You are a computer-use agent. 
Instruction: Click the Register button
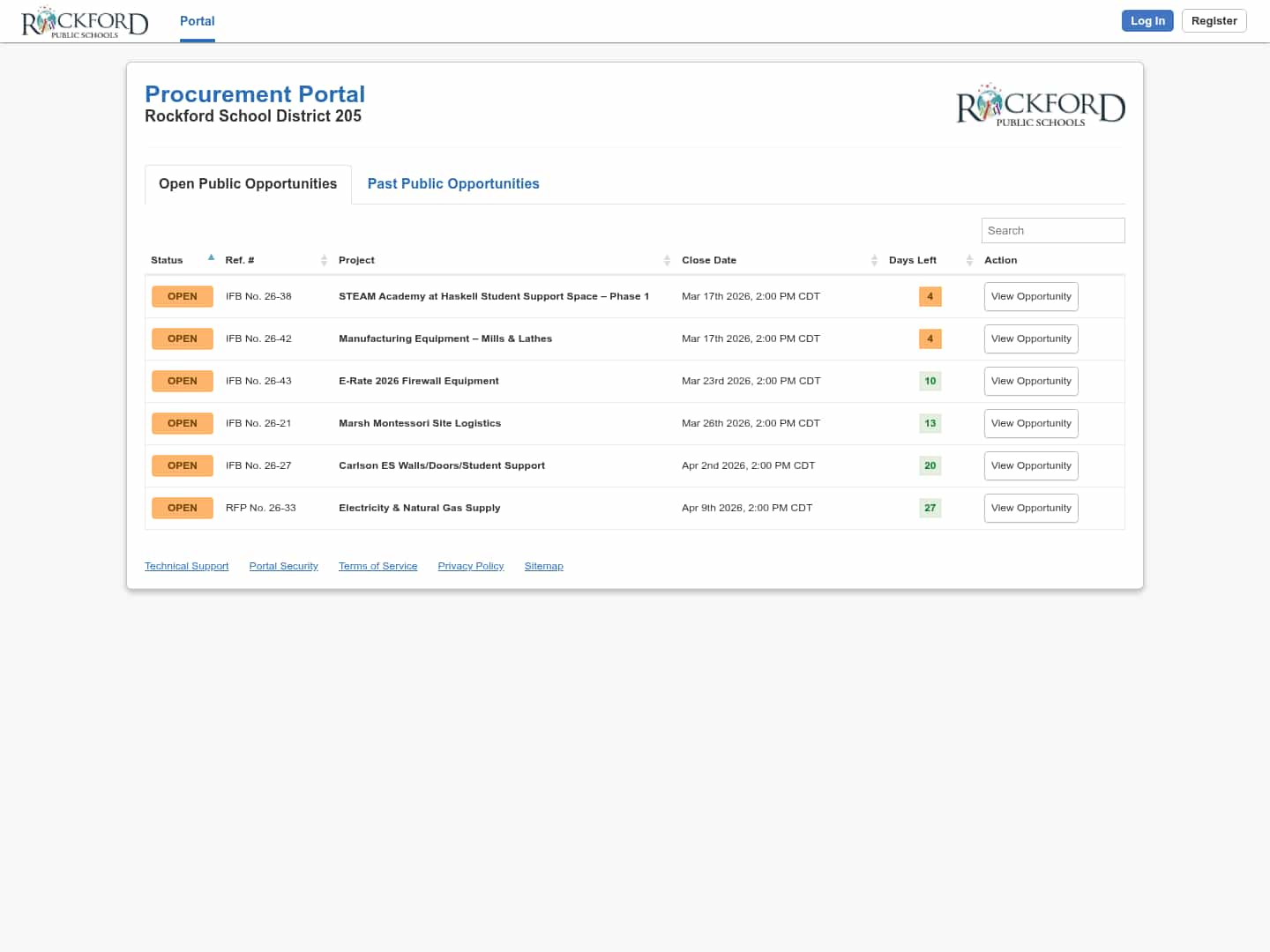1214,21
